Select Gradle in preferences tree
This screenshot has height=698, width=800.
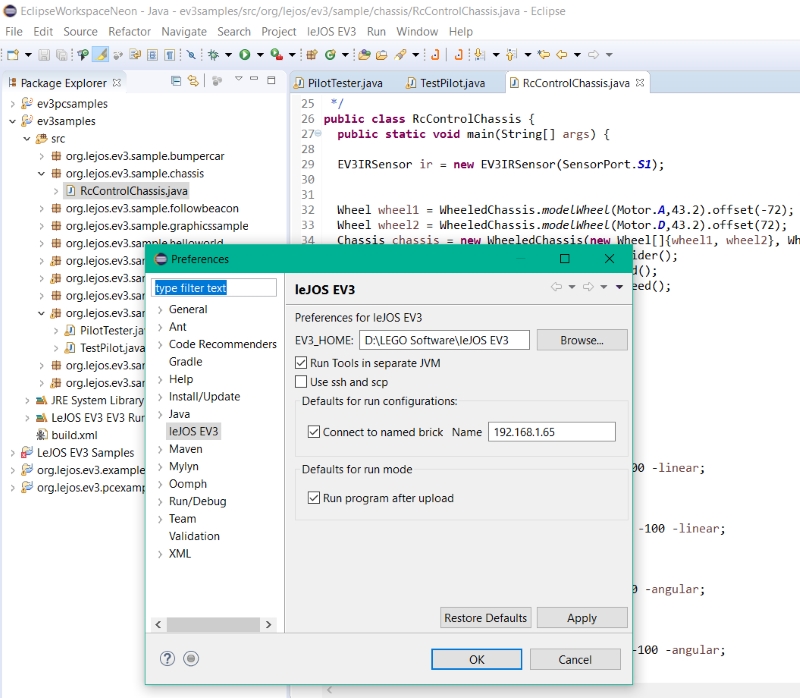pyautogui.click(x=186, y=361)
